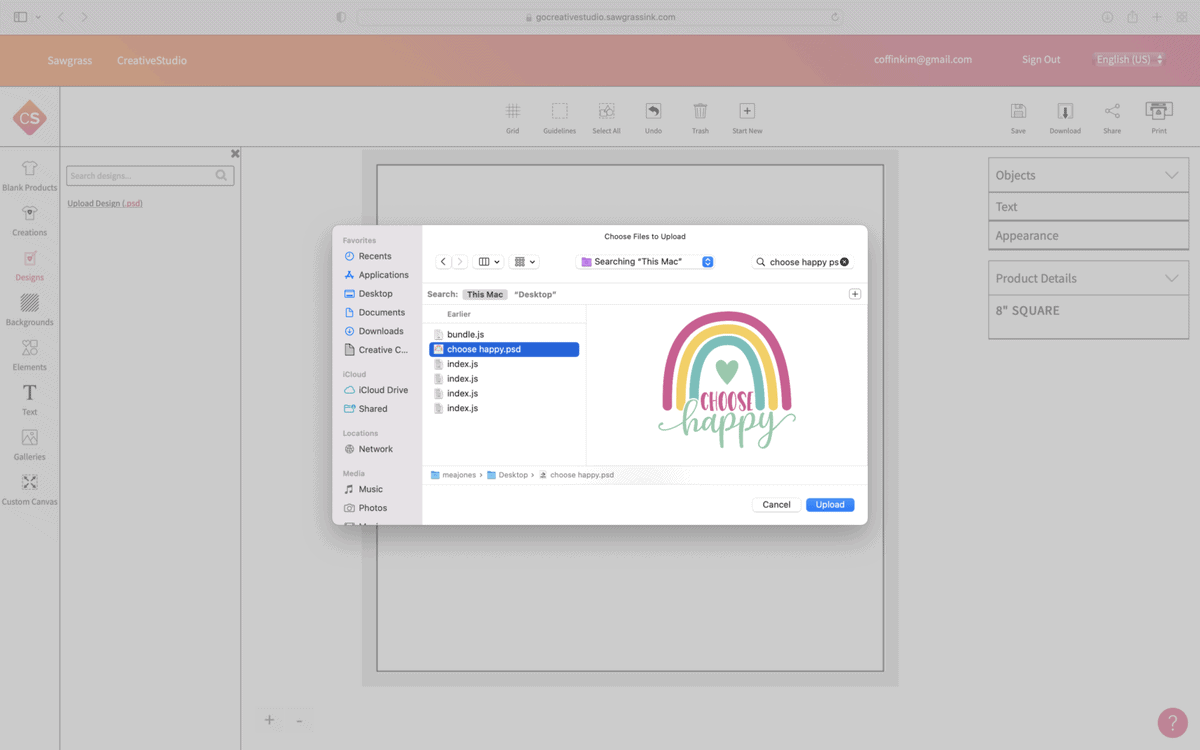Open the Backgrounds sidebar panel
Viewport: 1200px width, 750px height.
tap(29, 308)
